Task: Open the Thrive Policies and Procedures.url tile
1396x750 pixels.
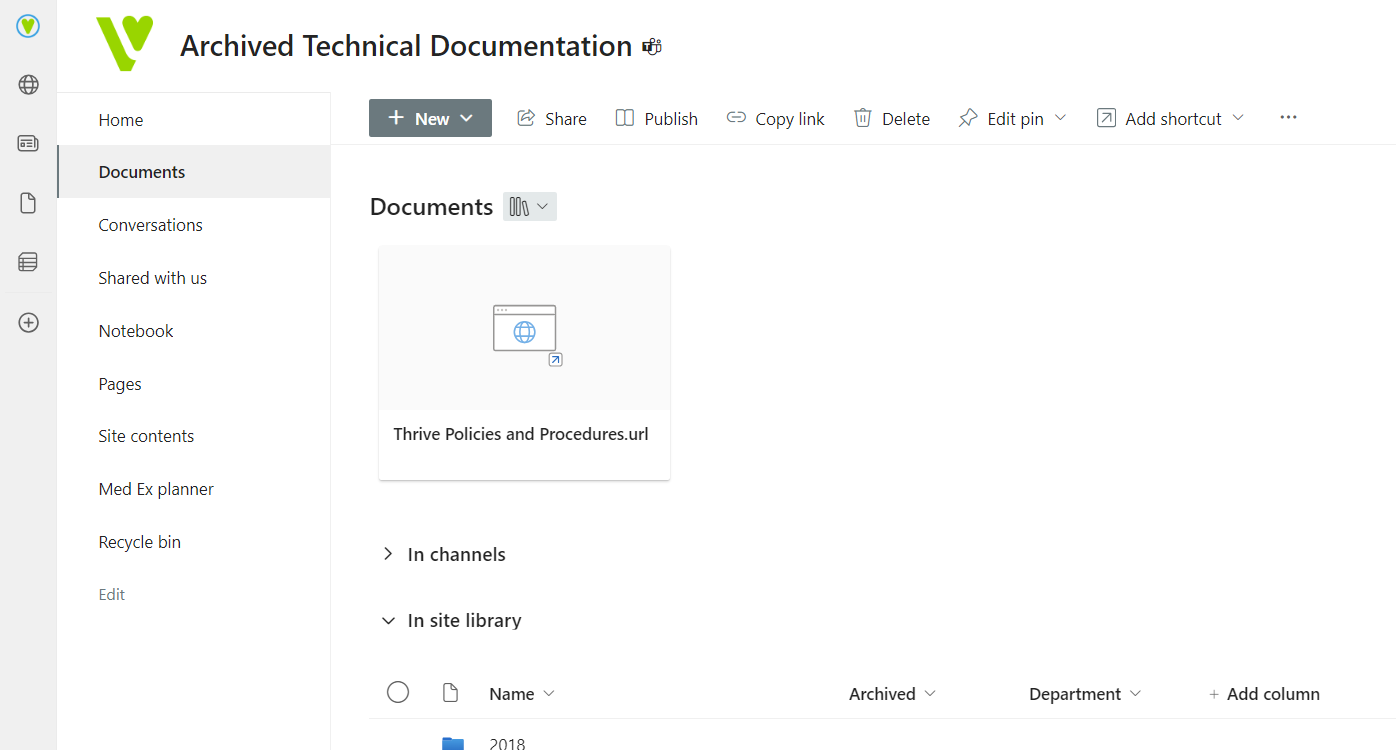Action: (524, 363)
